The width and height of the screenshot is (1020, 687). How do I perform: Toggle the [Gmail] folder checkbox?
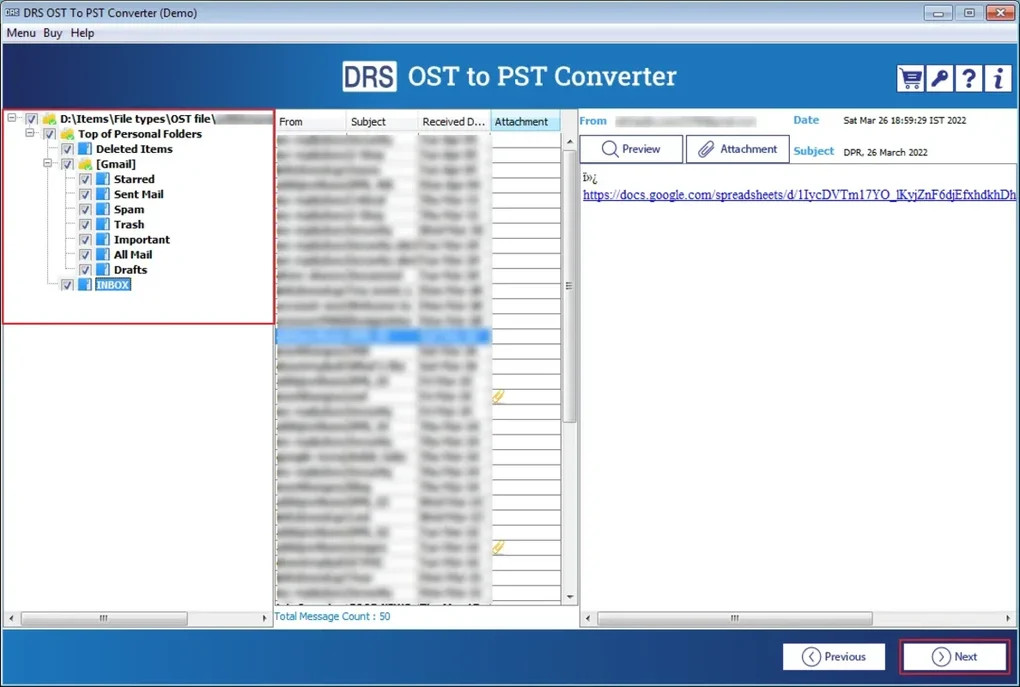click(67, 164)
